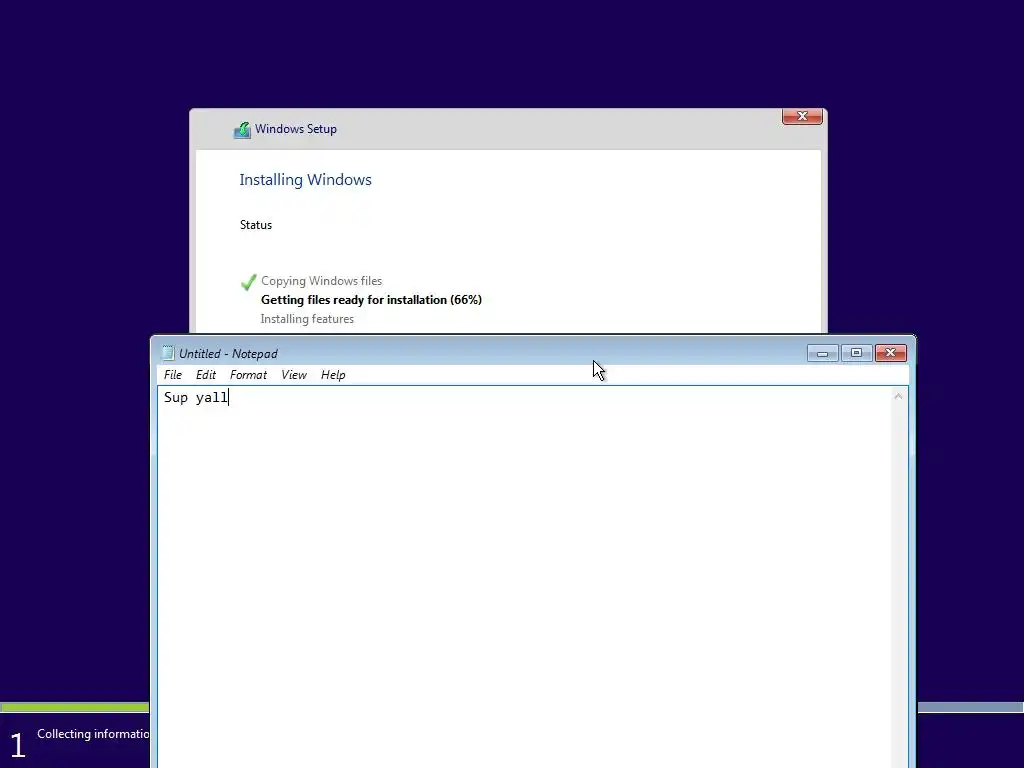The image size is (1024, 768).
Task: Maximize the Notepad window
Action: tap(856, 353)
